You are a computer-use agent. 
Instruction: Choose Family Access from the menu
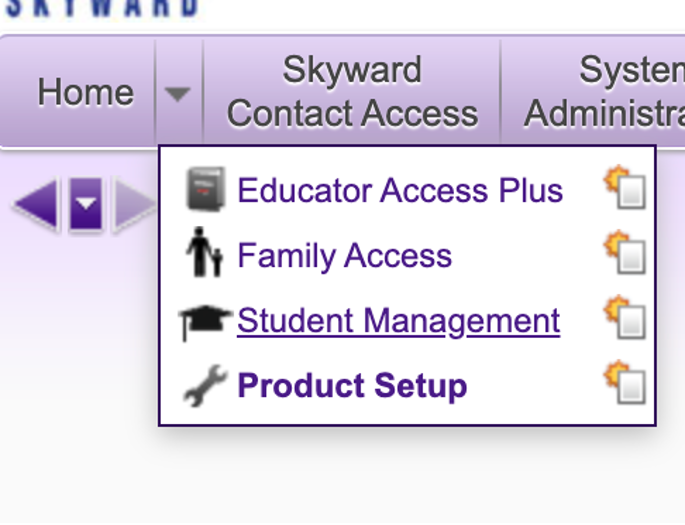coord(344,256)
